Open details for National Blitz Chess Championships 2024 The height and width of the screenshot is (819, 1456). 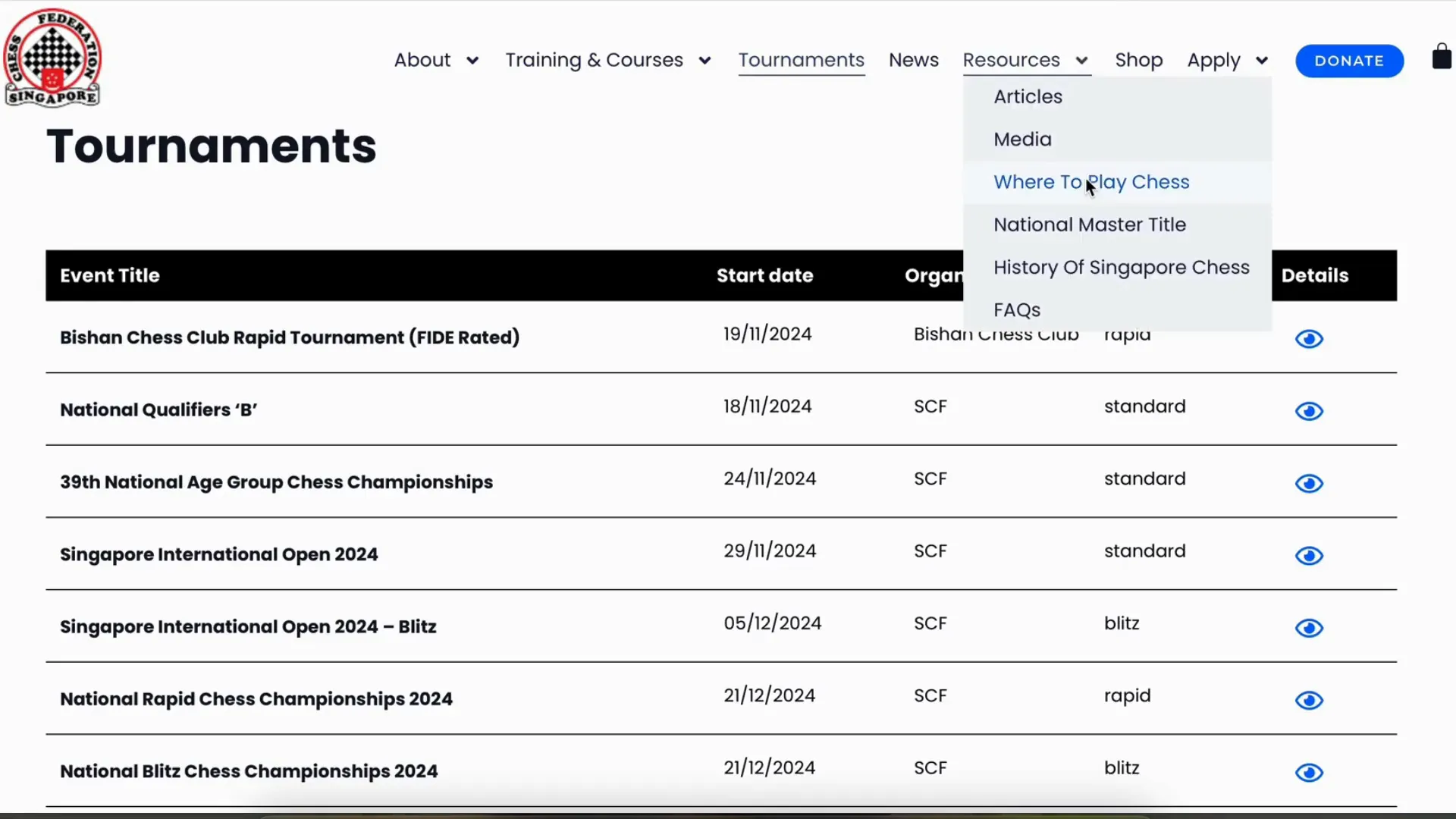(1308, 772)
